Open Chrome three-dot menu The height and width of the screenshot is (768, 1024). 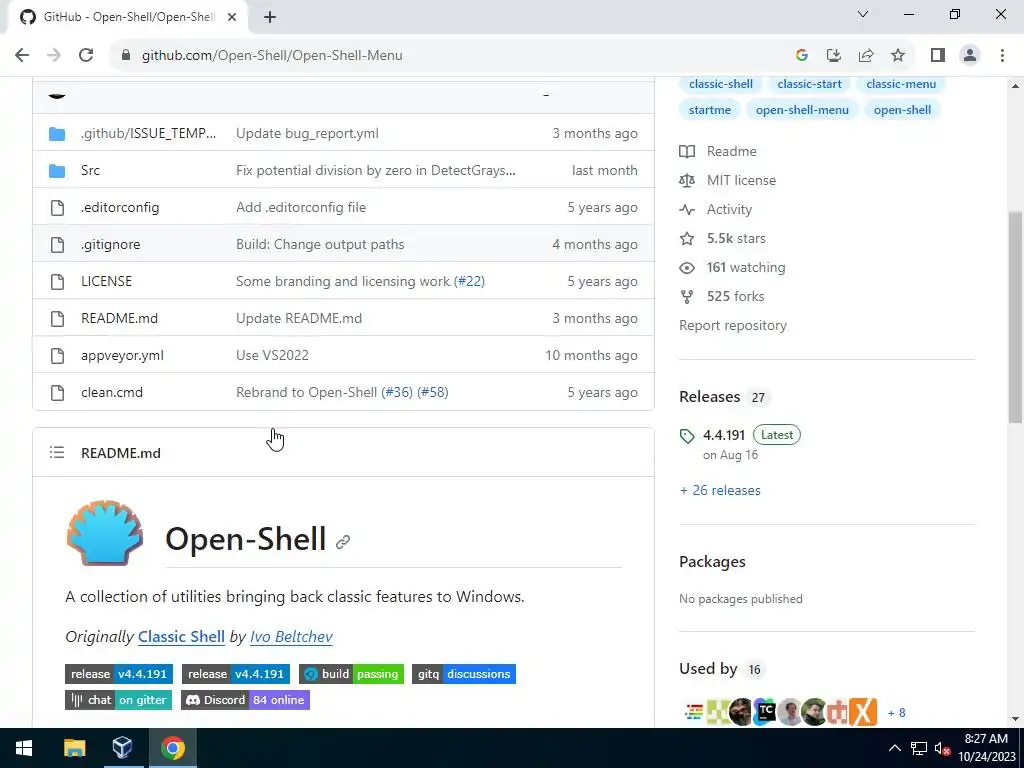(x=1002, y=56)
